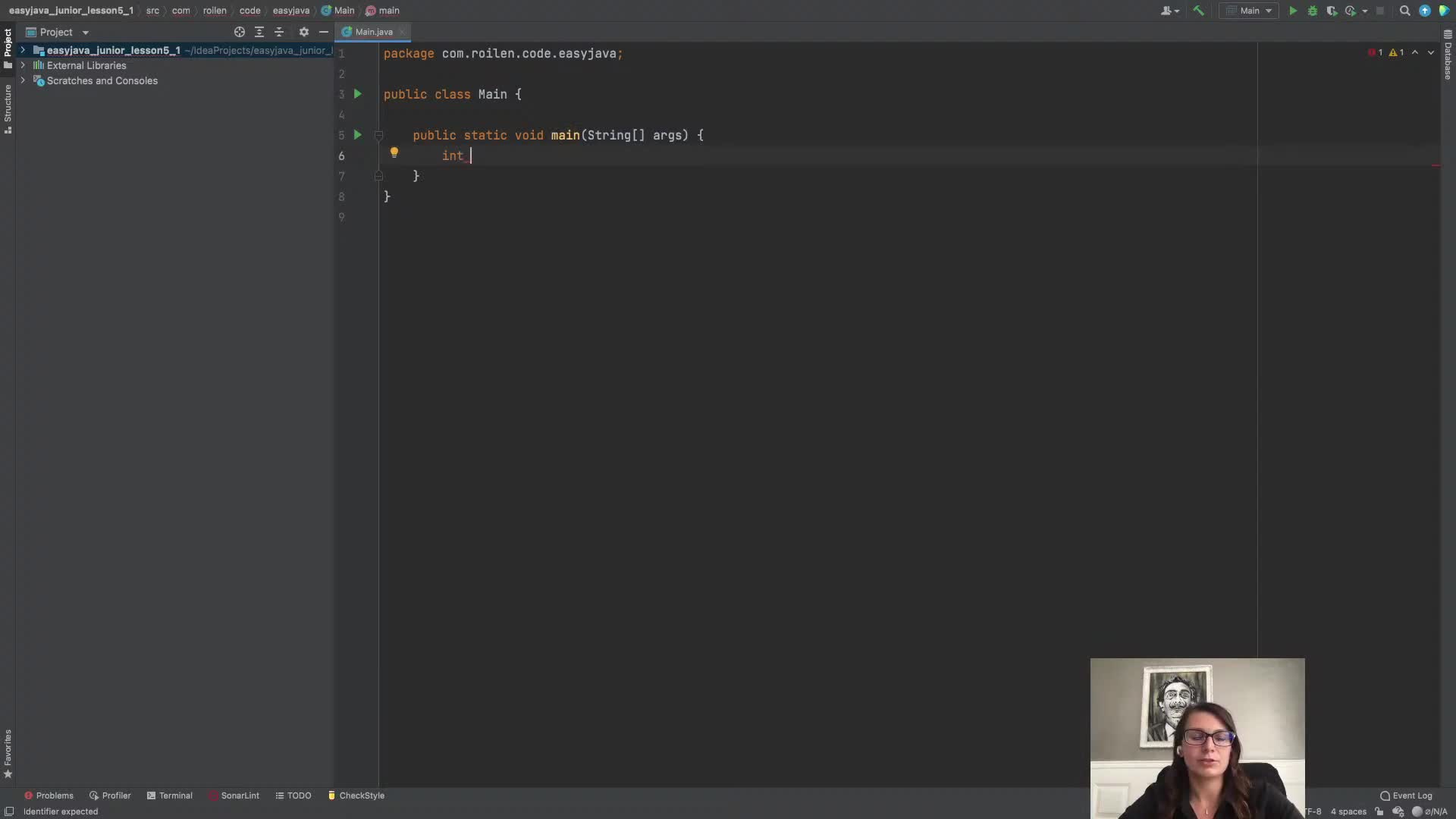Open the Project view selector dropdown
Screen dimensions: 1456x819
[x=58, y=32]
